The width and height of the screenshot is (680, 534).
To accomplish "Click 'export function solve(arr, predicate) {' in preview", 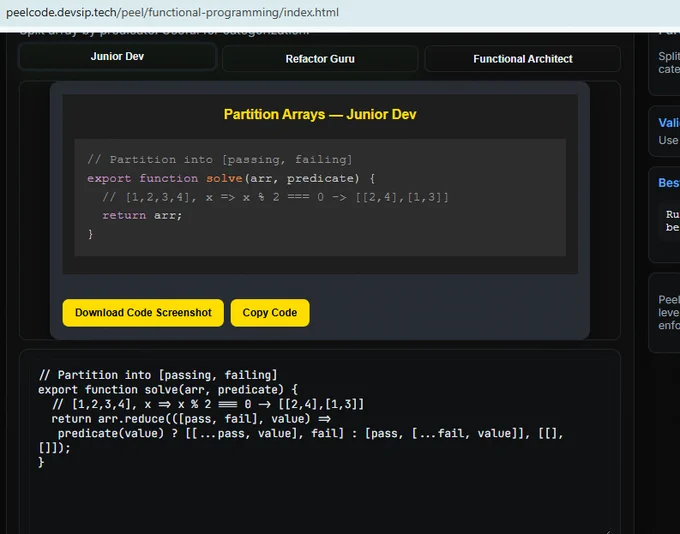I will tap(231, 178).
